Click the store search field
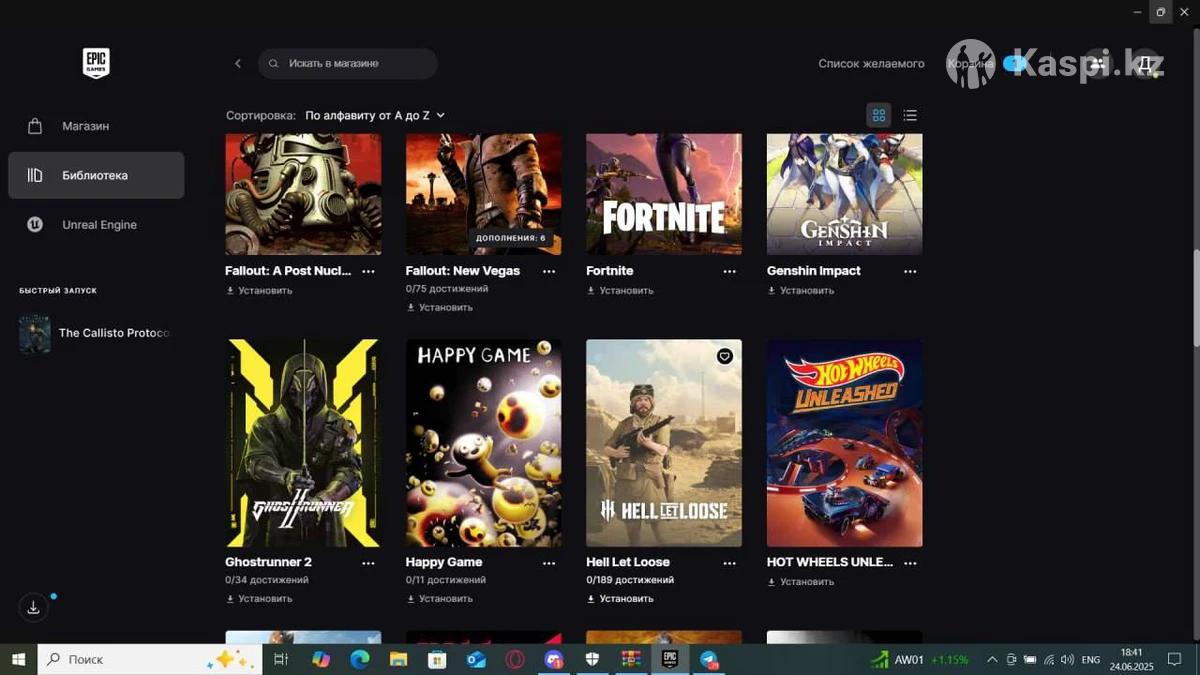The image size is (1200, 675). pyautogui.click(x=348, y=63)
